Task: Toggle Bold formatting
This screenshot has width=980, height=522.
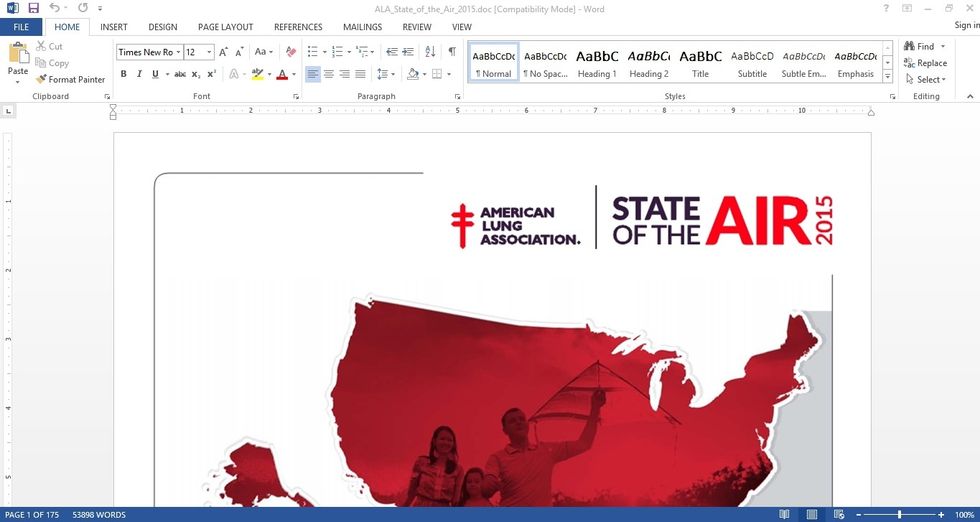Action: (x=124, y=74)
